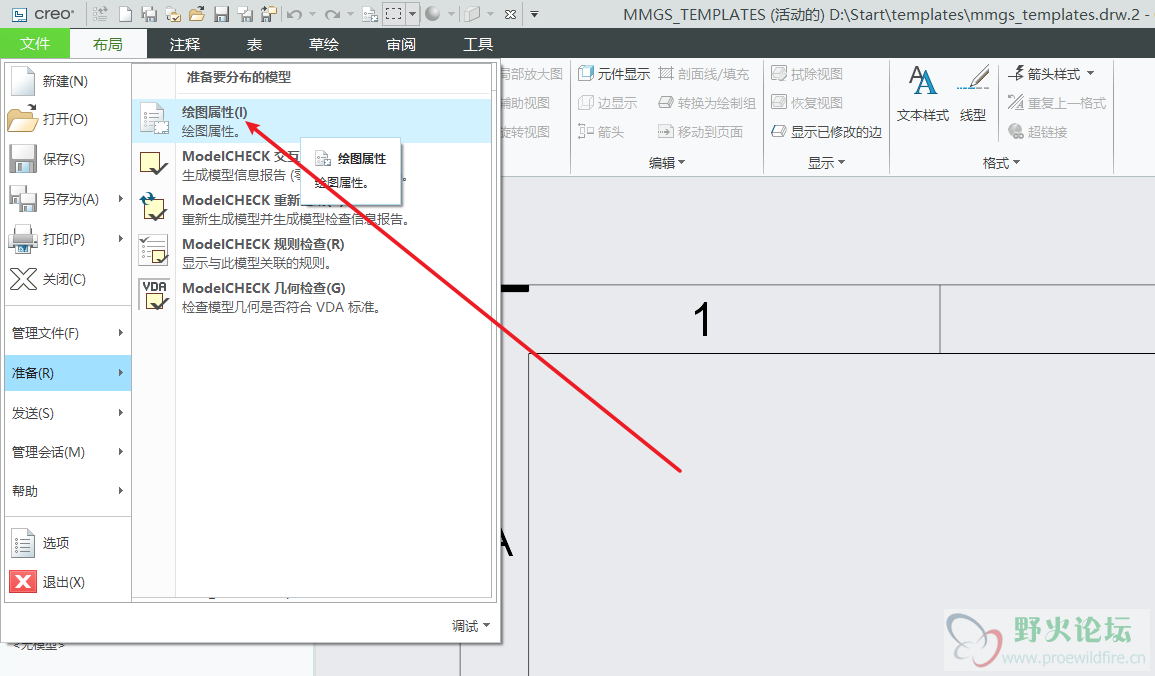Click 移动到页面 in the ribbon
Viewport: 1155px width, 676px height.
pos(701,132)
